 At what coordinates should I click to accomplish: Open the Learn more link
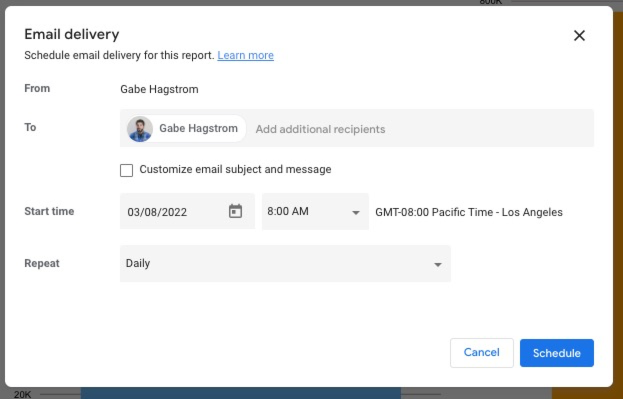[x=245, y=55]
